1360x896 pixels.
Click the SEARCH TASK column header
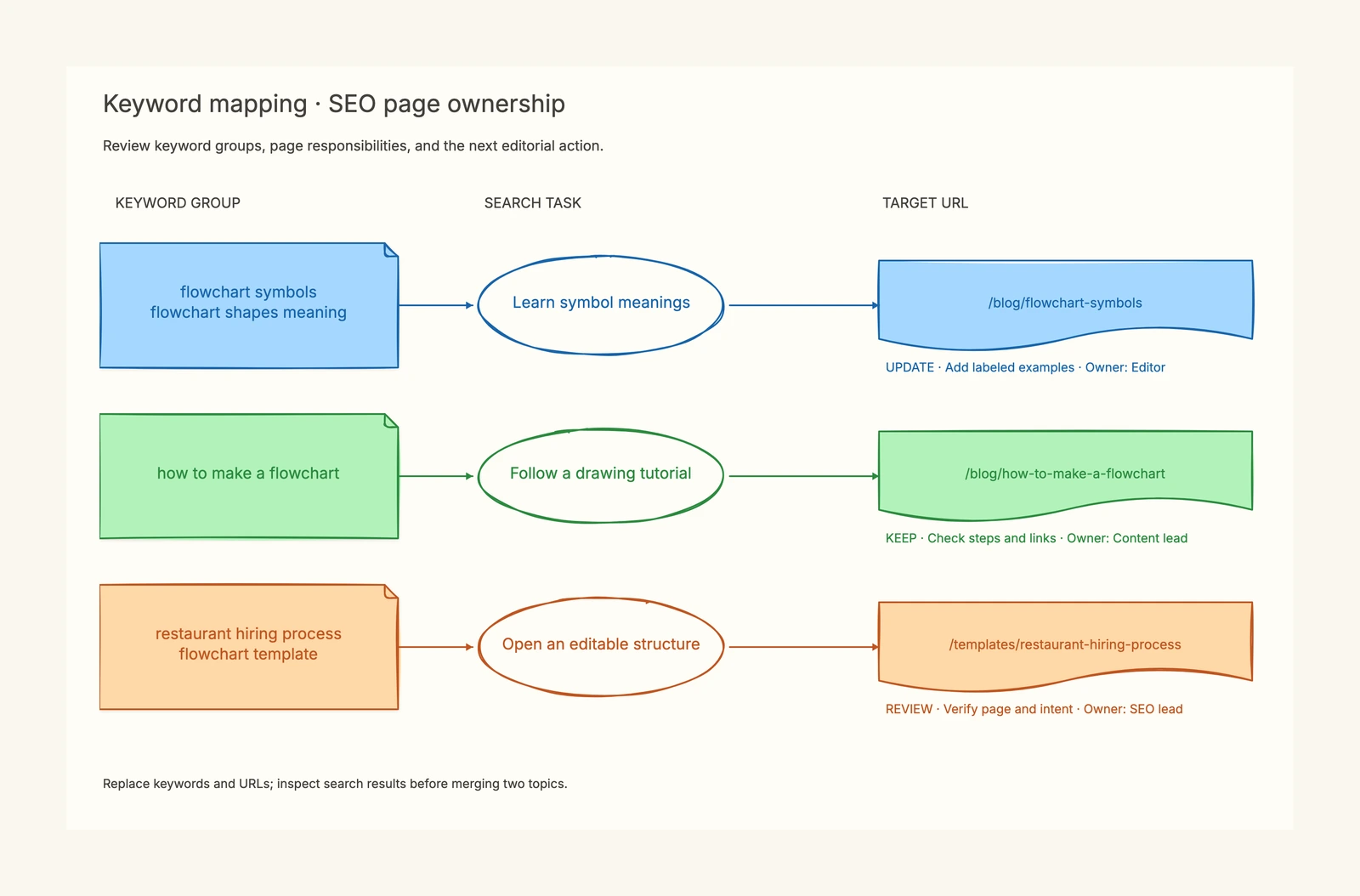[533, 203]
